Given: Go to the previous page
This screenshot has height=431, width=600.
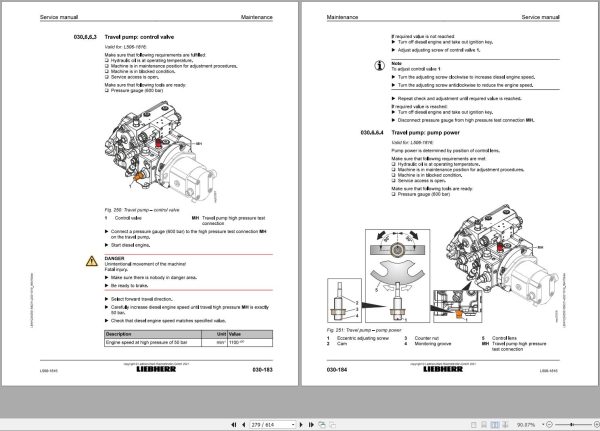Looking at the screenshot, I should pyautogui.click(x=244, y=424).
